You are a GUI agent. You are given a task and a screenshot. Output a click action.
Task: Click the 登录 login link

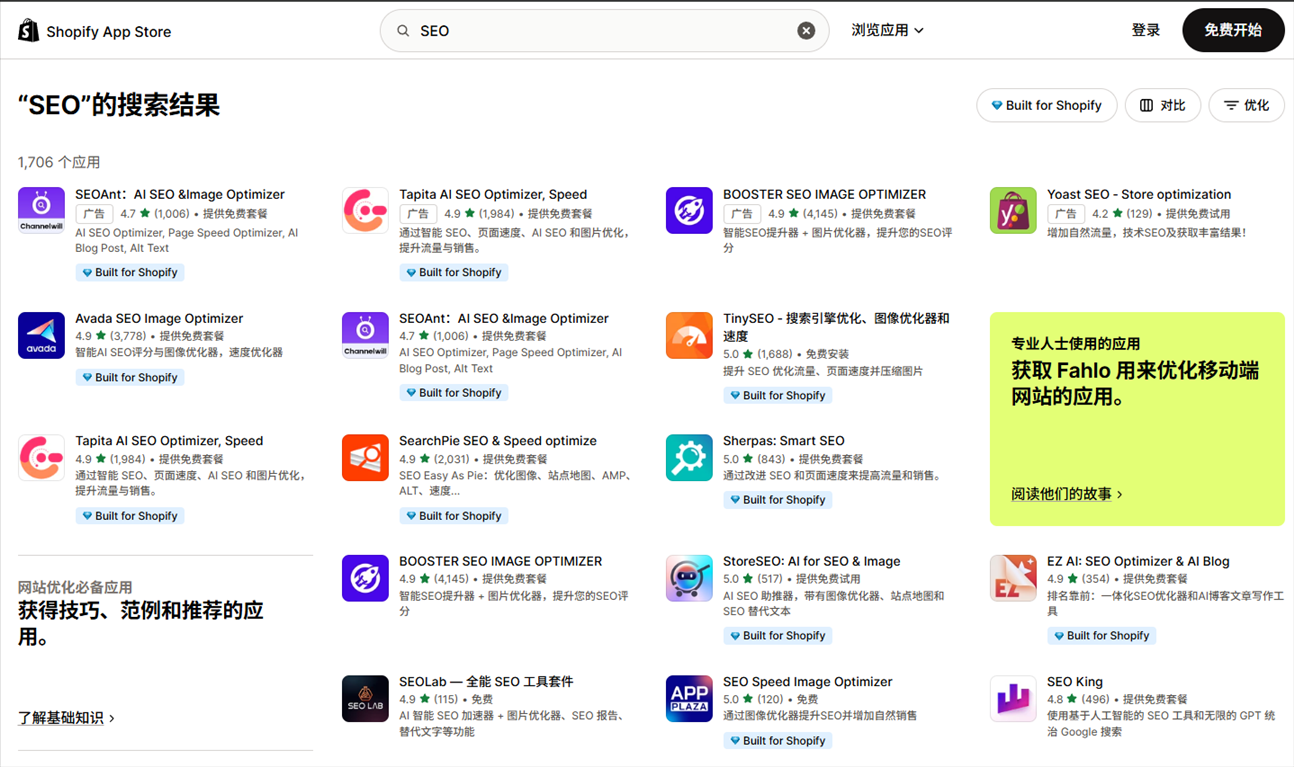[1145, 31]
